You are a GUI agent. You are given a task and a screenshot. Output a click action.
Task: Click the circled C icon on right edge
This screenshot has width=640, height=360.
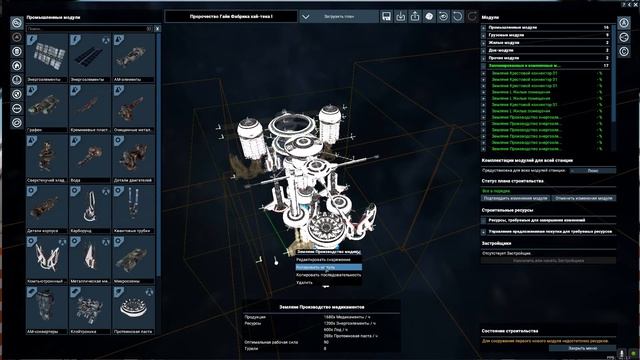point(624,51)
